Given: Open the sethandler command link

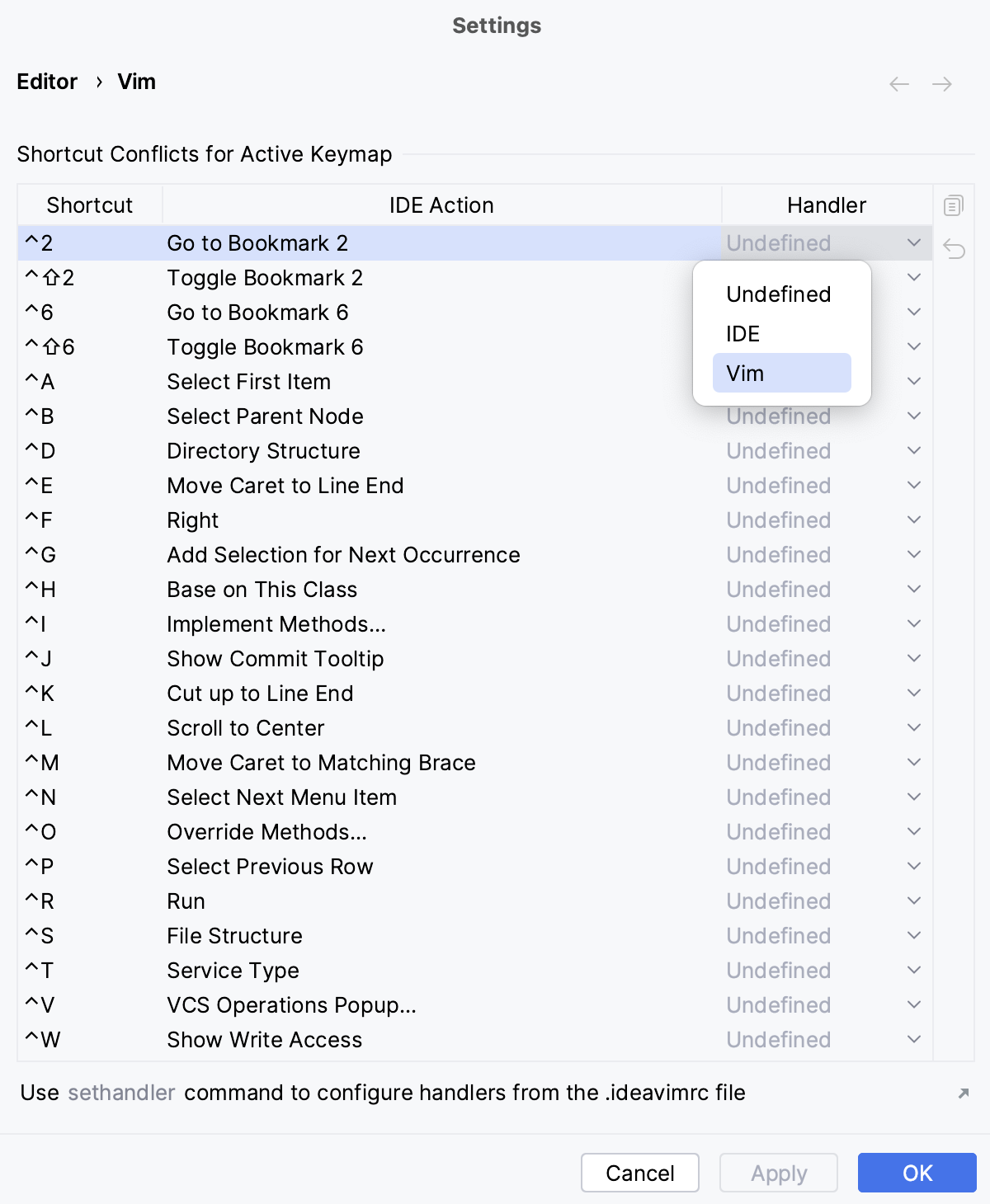Looking at the screenshot, I should [120, 1093].
